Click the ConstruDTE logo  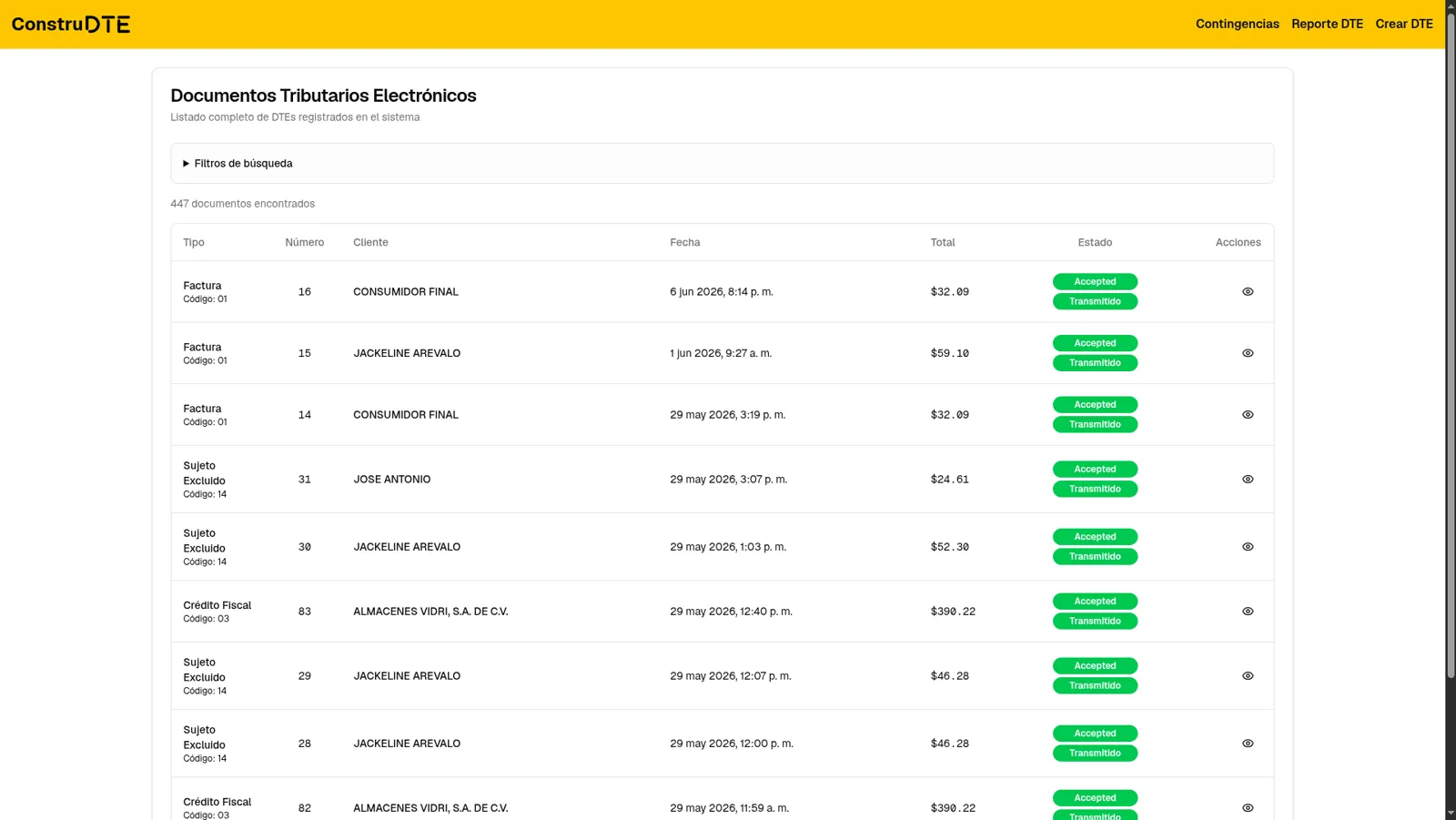point(71,25)
